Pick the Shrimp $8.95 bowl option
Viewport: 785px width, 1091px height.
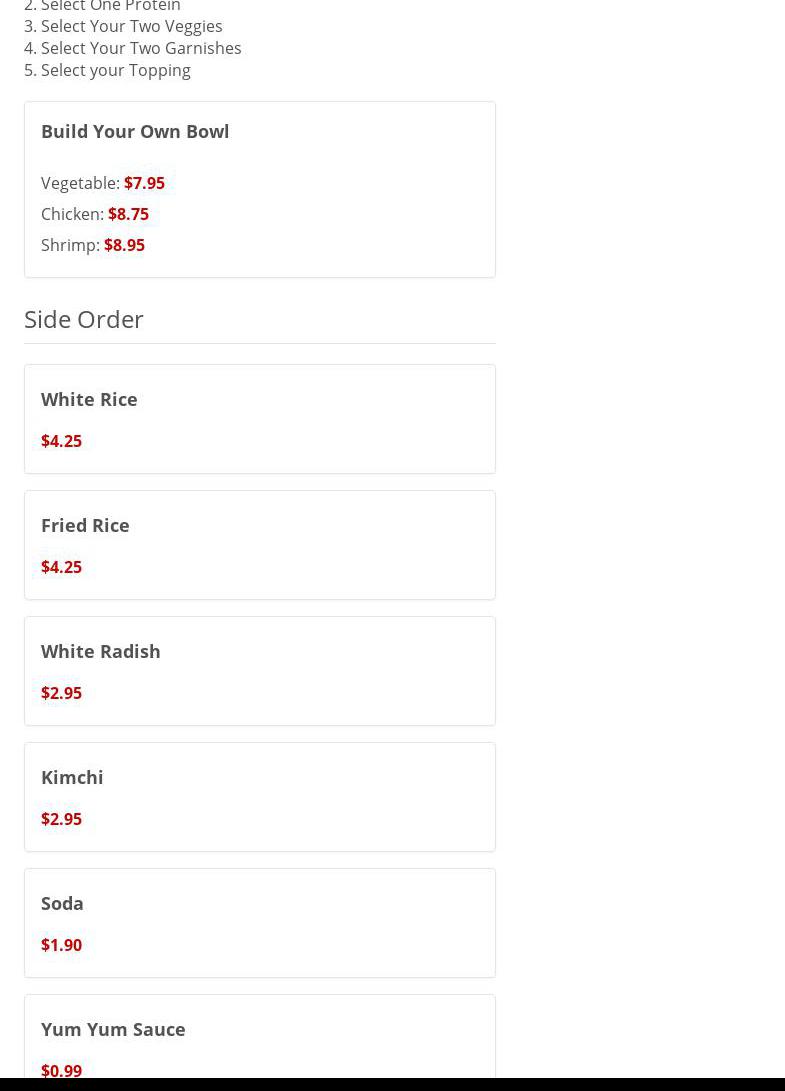point(124,245)
